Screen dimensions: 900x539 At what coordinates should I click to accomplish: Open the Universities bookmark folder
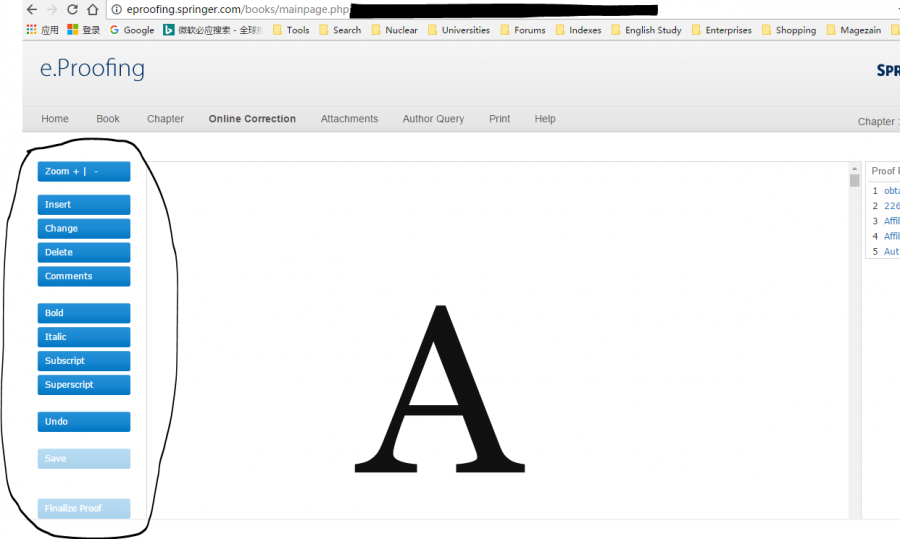point(459,30)
